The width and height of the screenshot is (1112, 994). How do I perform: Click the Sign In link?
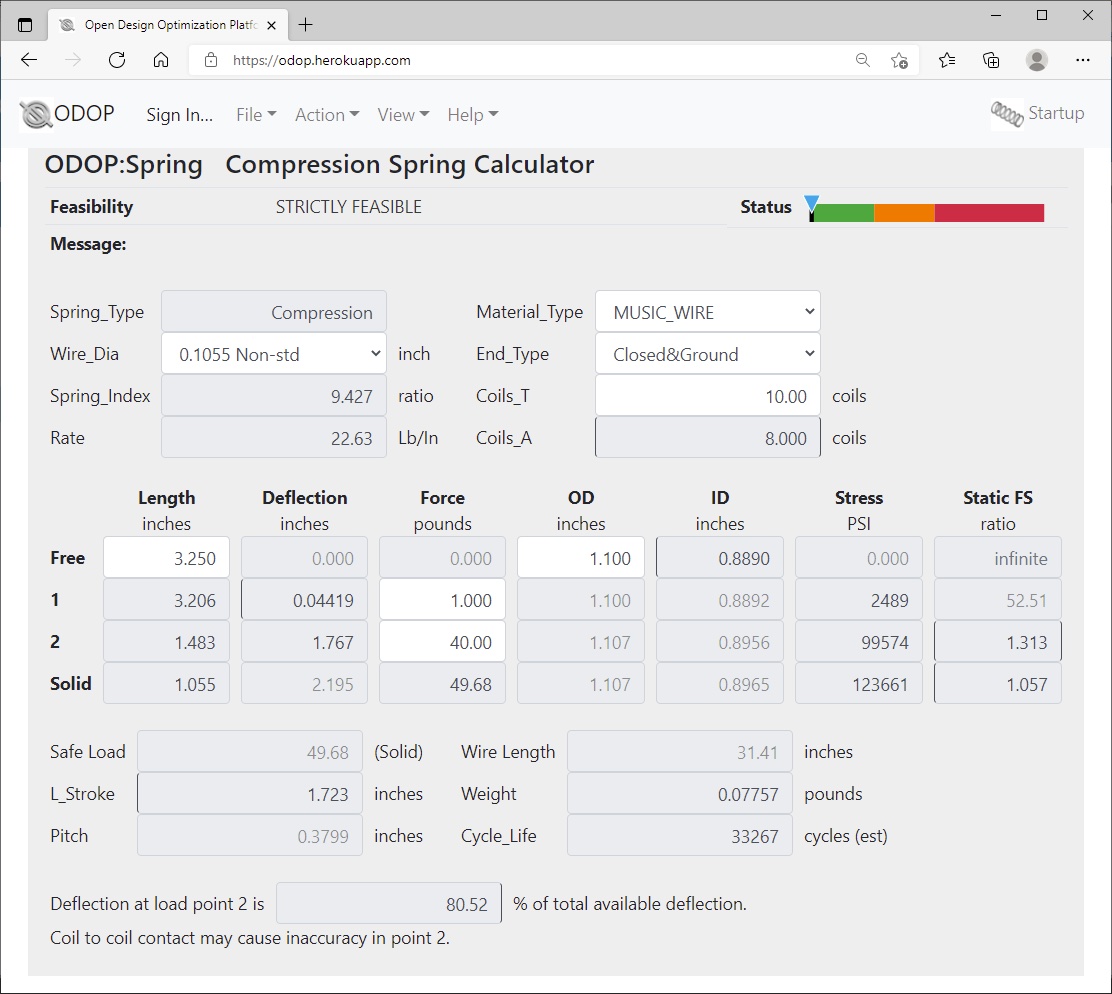(x=179, y=114)
